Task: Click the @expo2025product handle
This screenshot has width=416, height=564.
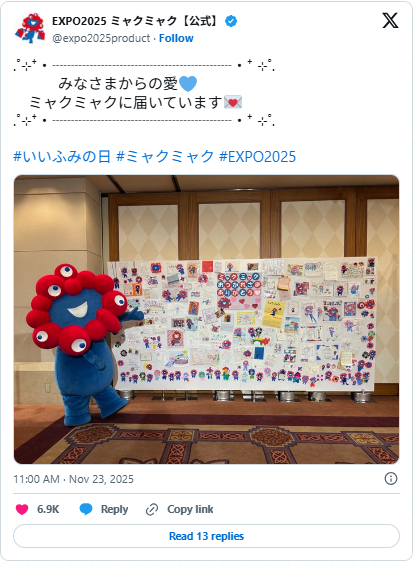Action: (101, 38)
